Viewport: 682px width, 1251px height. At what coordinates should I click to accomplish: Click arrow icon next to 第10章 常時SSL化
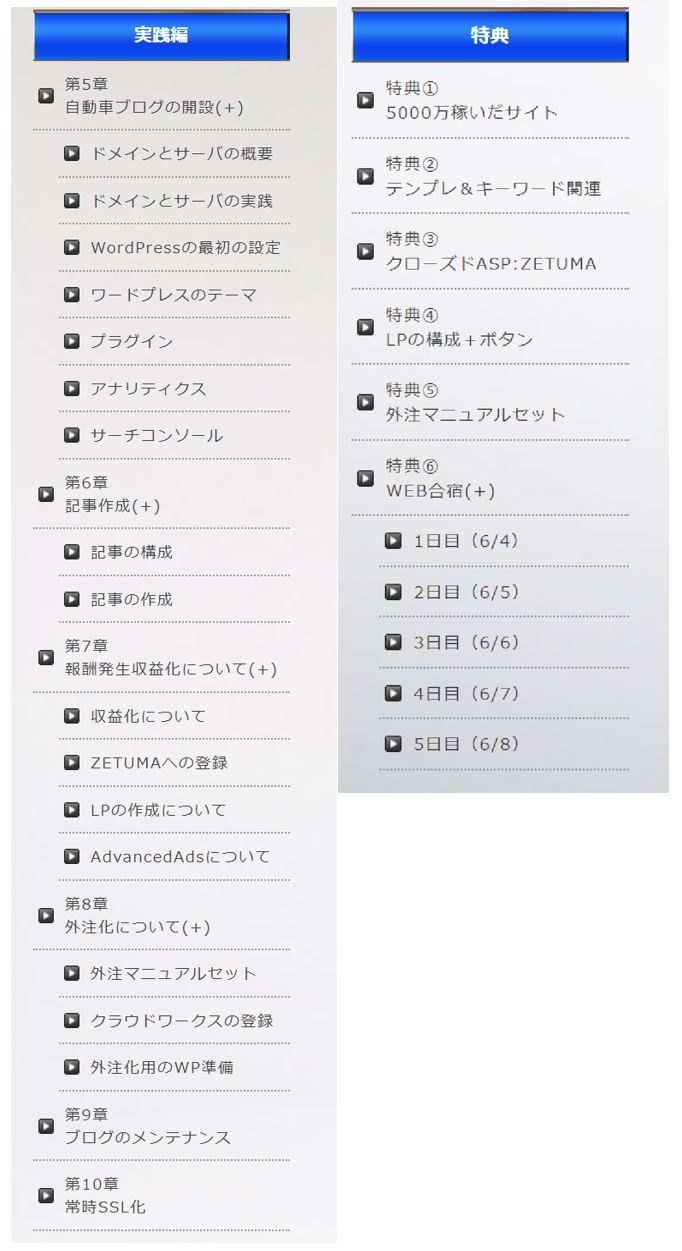tap(46, 1195)
